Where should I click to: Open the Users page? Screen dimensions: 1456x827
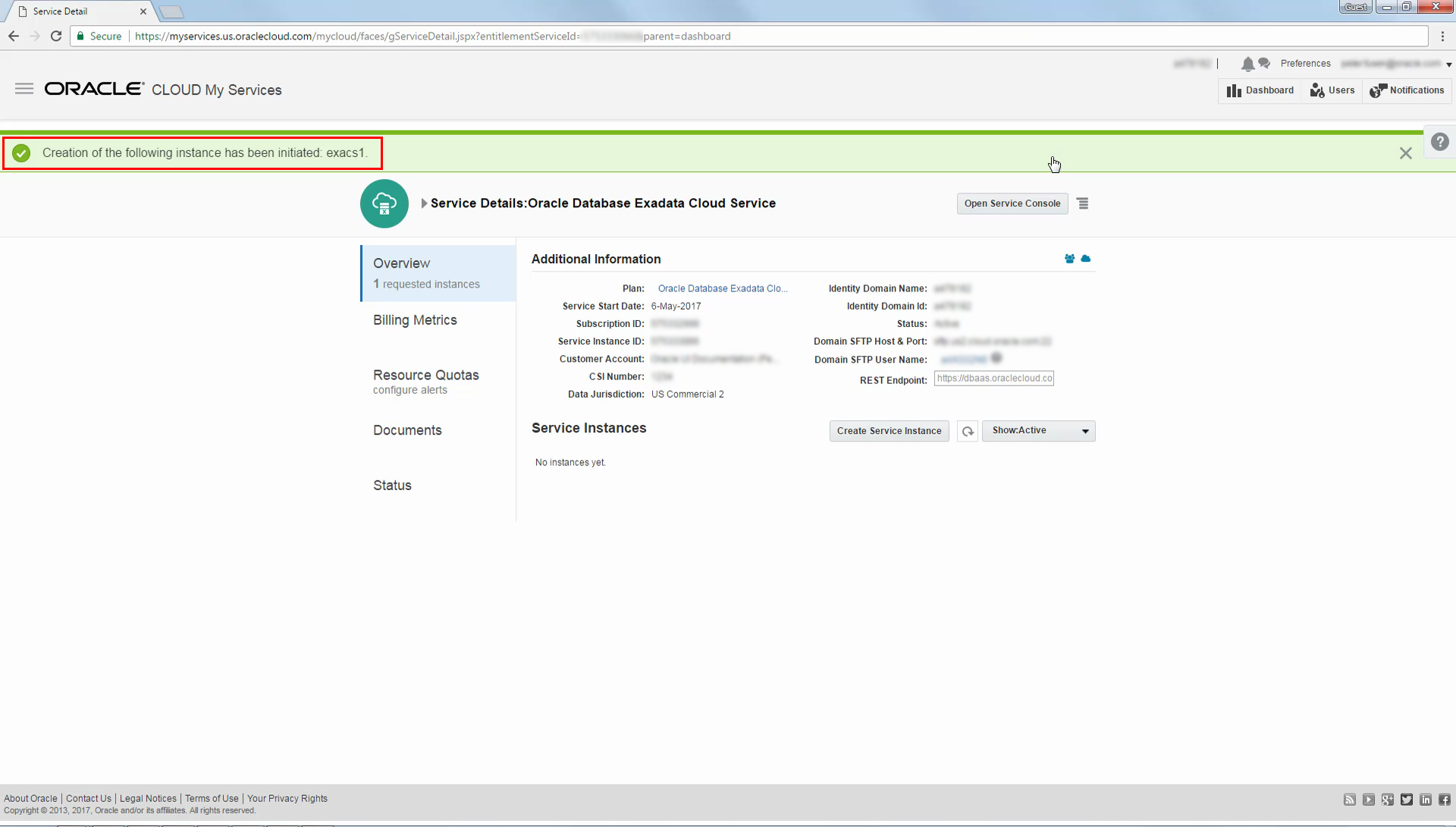pyautogui.click(x=1332, y=90)
